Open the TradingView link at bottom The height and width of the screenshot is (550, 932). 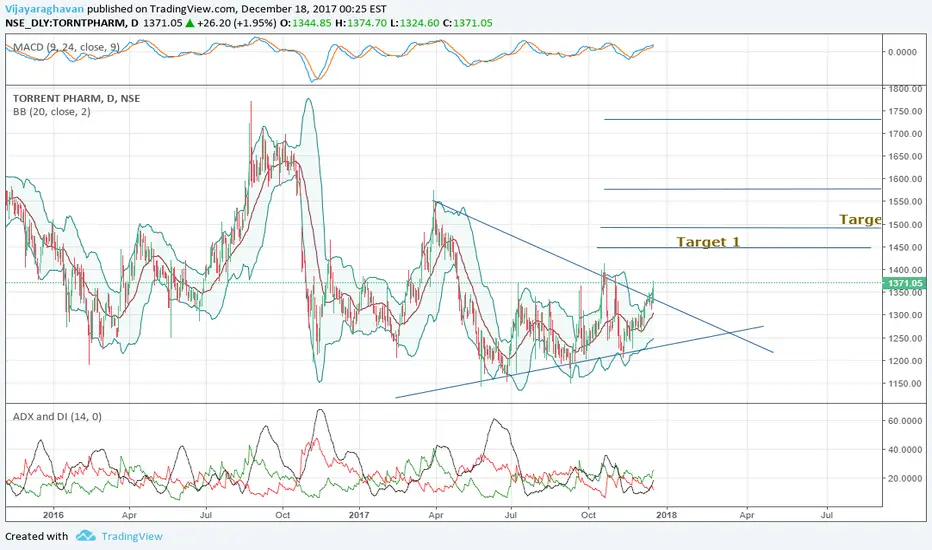(x=132, y=536)
